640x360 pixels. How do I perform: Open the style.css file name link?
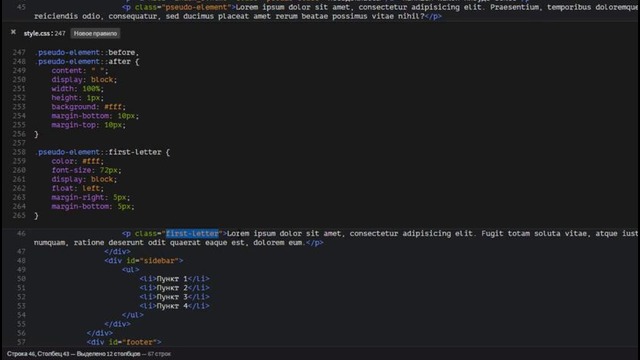click(x=38, y=33)
